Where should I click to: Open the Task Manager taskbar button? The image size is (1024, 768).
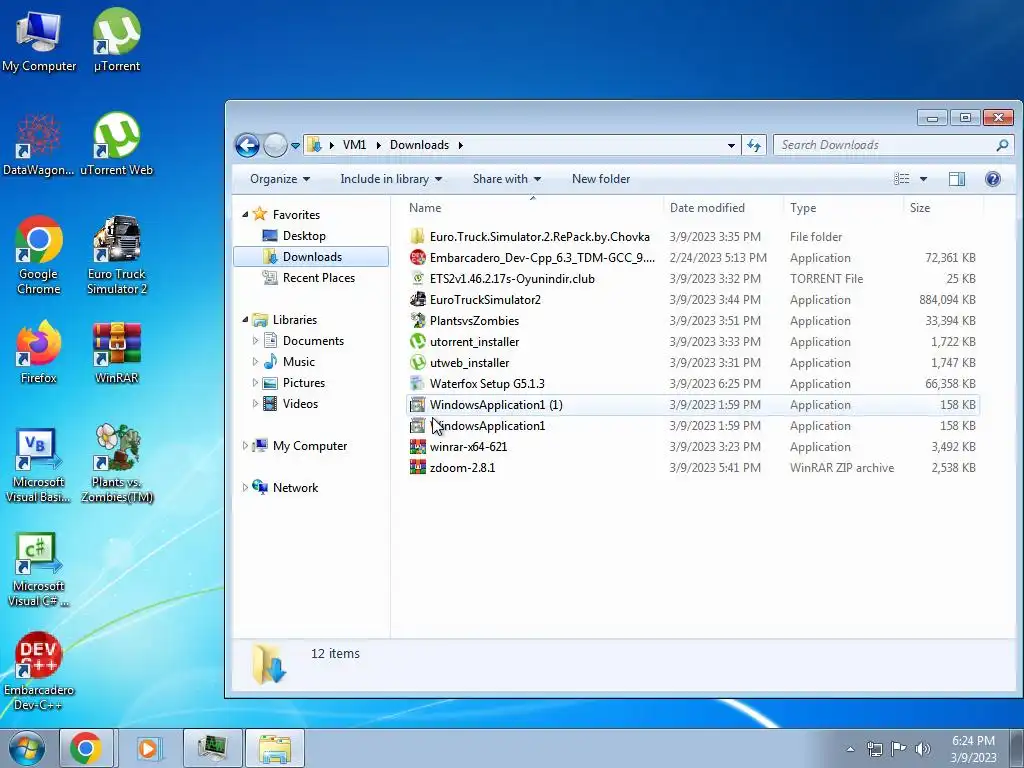(212, 748)
